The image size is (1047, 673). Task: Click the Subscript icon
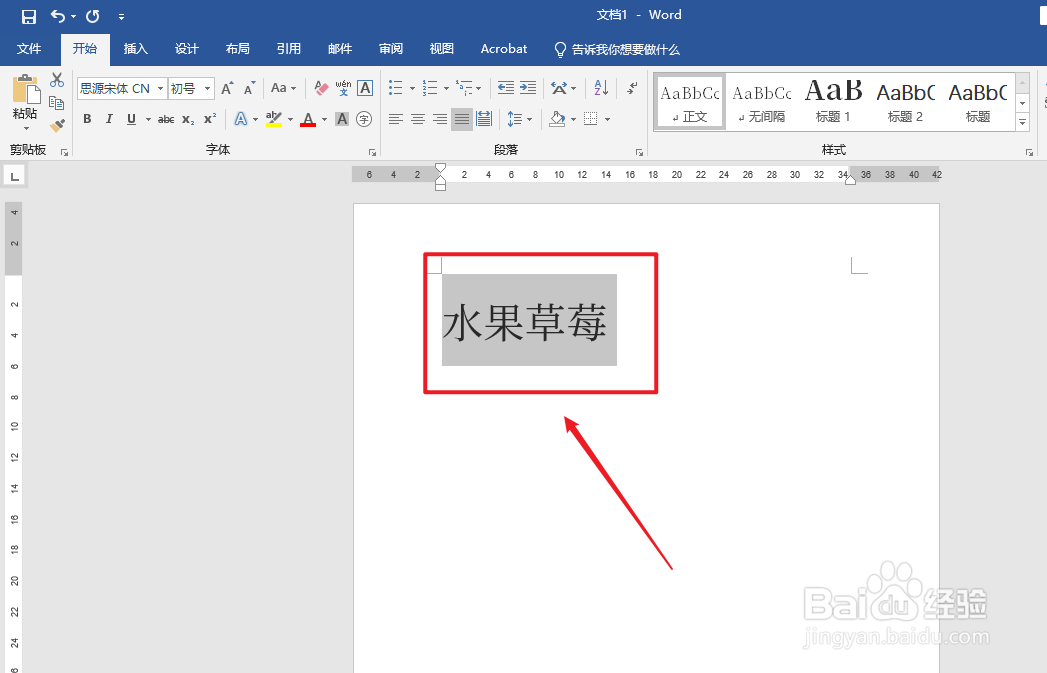[187, 119]
